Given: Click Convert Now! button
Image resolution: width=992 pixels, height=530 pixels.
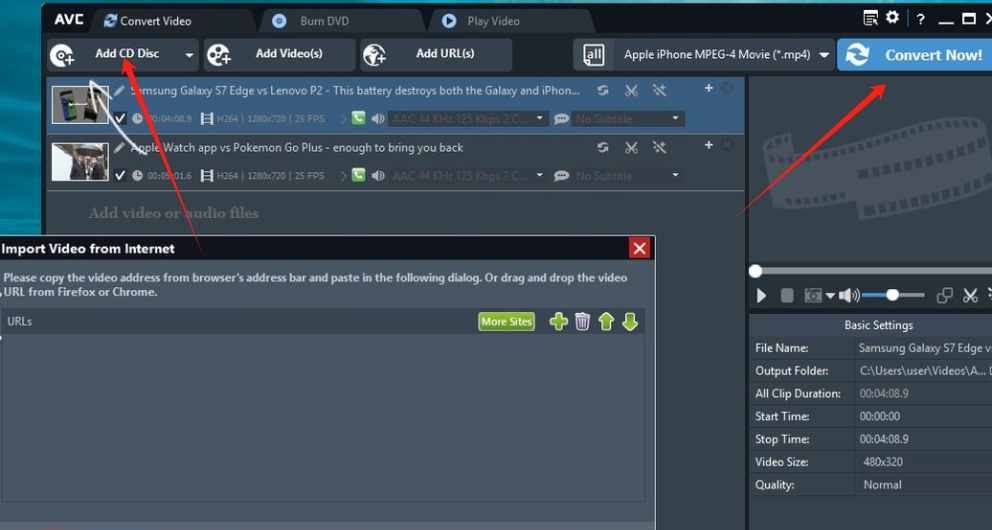Looking at the screenshot, I should click(915, 55).
